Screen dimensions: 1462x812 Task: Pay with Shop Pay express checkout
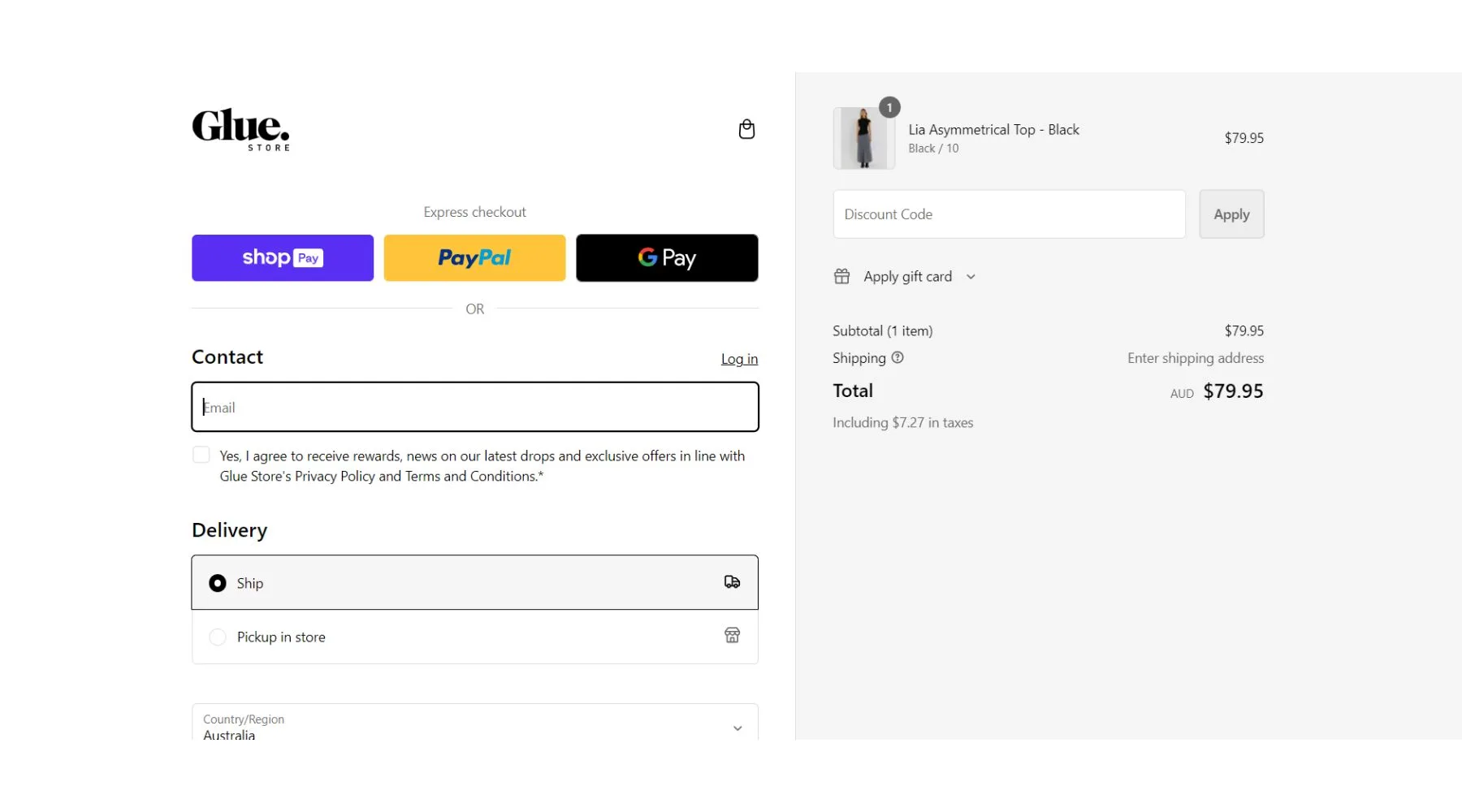pos(283,258)
